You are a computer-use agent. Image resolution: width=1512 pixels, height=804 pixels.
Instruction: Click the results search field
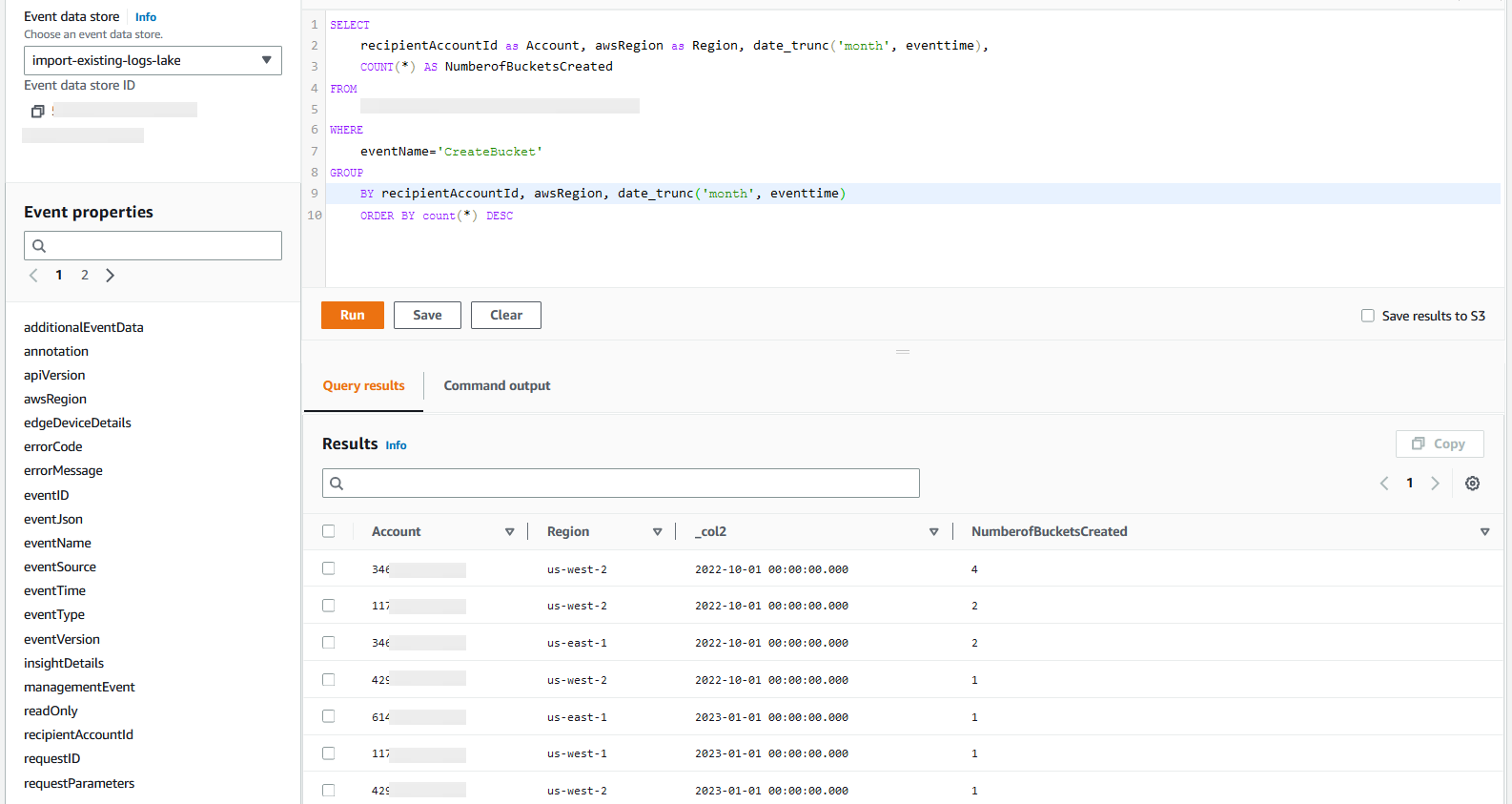click(x=621, y=484)
